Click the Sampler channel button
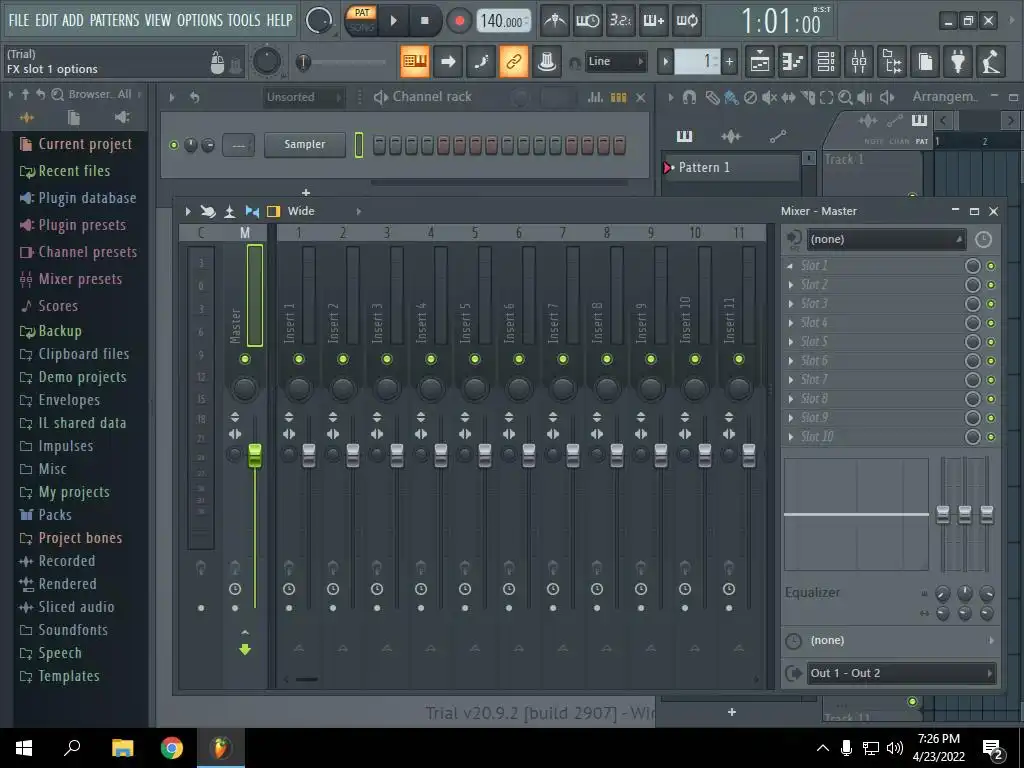This screenshot has width=1024, height=768. point(304,144)
